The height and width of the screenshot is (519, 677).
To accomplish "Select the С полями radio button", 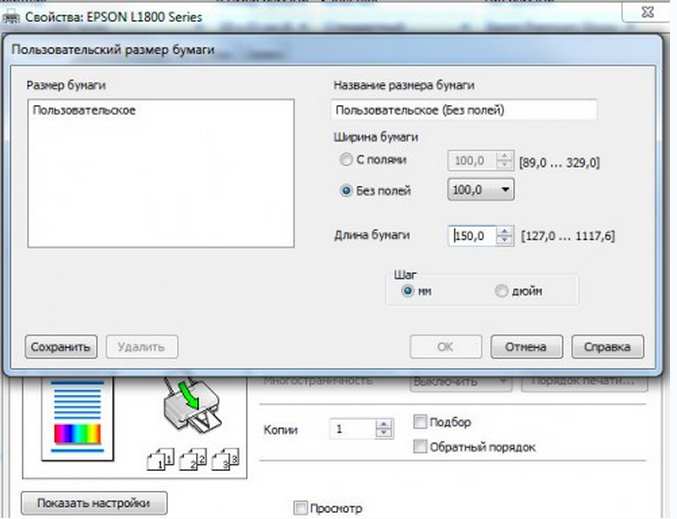I will click(345, 159).
